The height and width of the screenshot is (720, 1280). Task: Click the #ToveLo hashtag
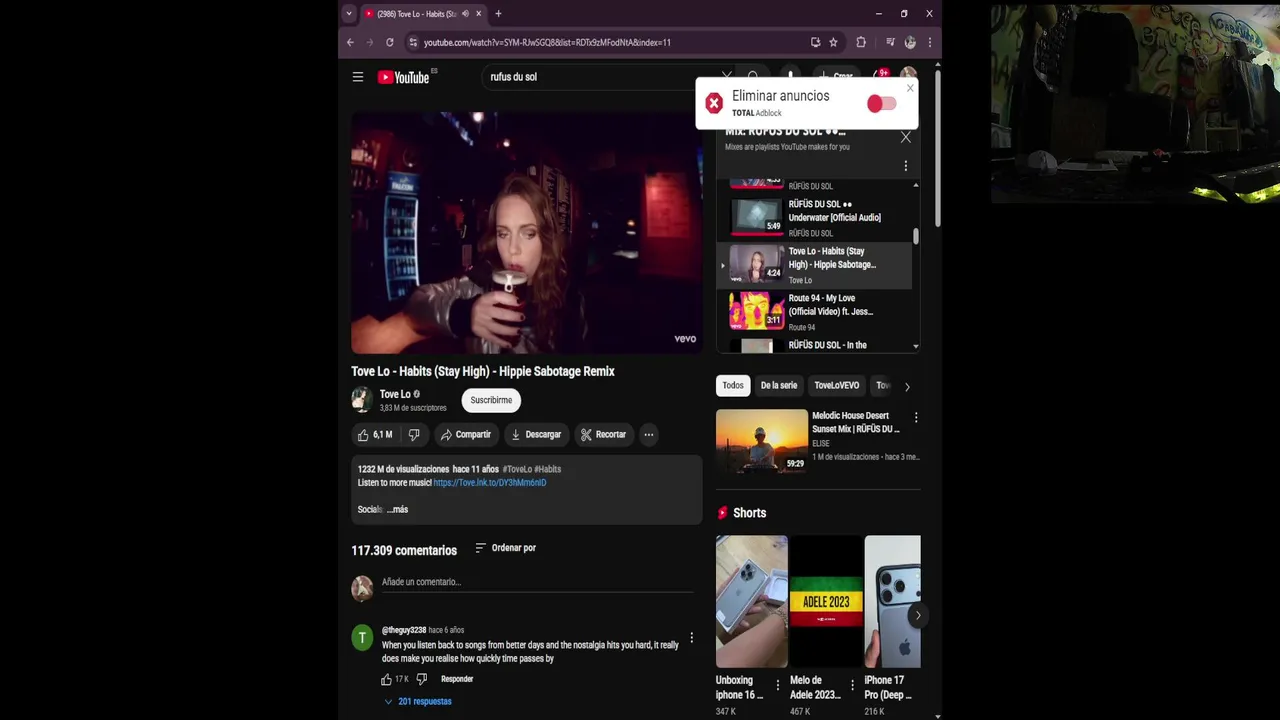[x=517, y=469]
